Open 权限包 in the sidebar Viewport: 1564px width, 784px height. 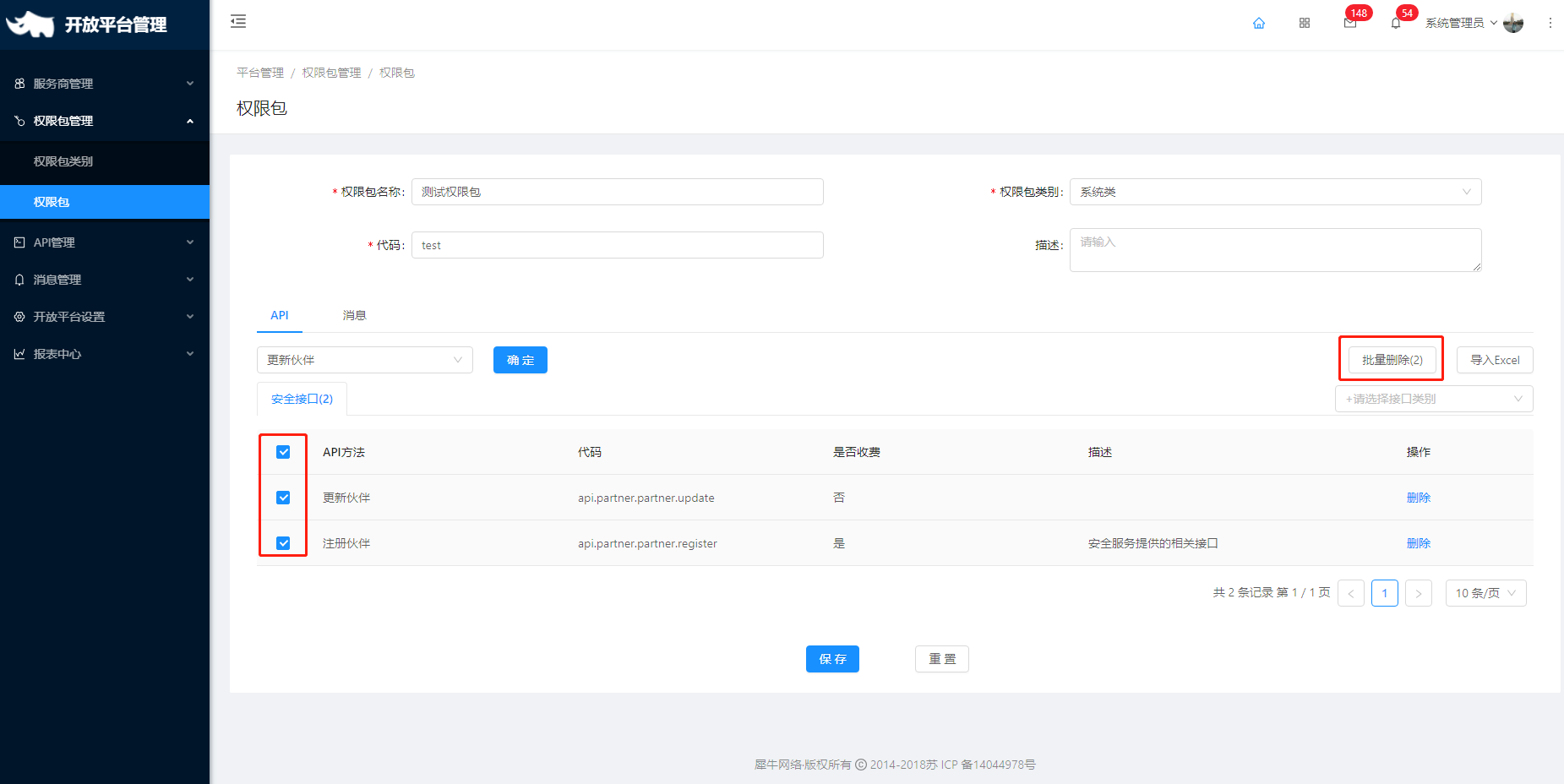click(x=105, y=202)
